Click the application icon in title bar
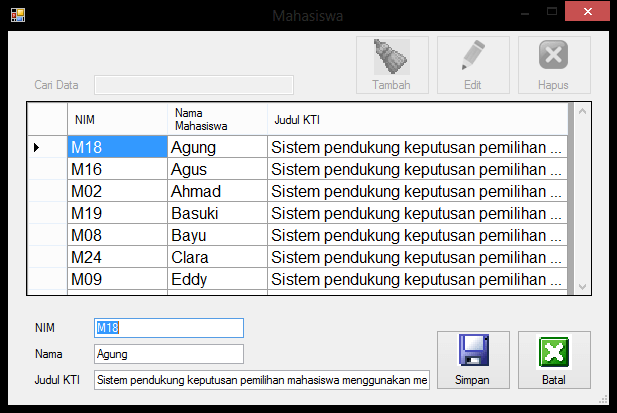The width and height of the screenshot is (617, 413). [x=16, y=15]
